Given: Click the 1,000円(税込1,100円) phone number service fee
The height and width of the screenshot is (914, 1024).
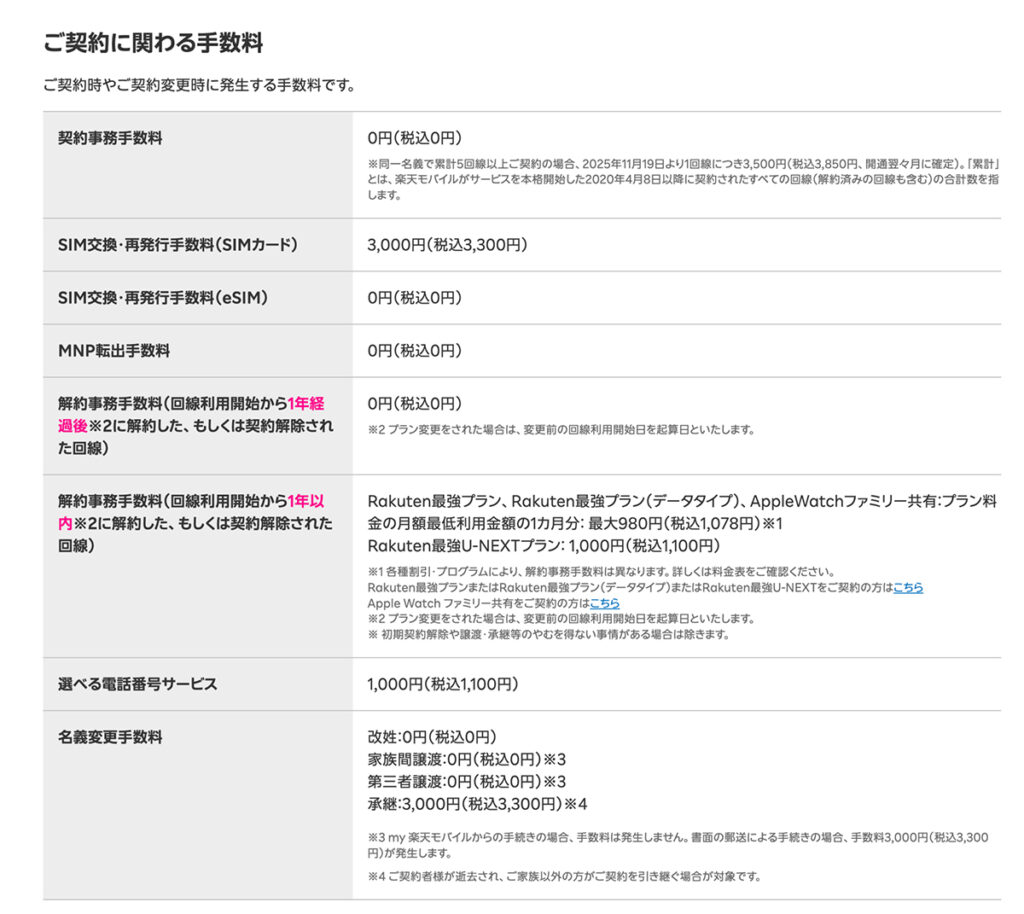Looking at the screenshot, I should [443, 685].
